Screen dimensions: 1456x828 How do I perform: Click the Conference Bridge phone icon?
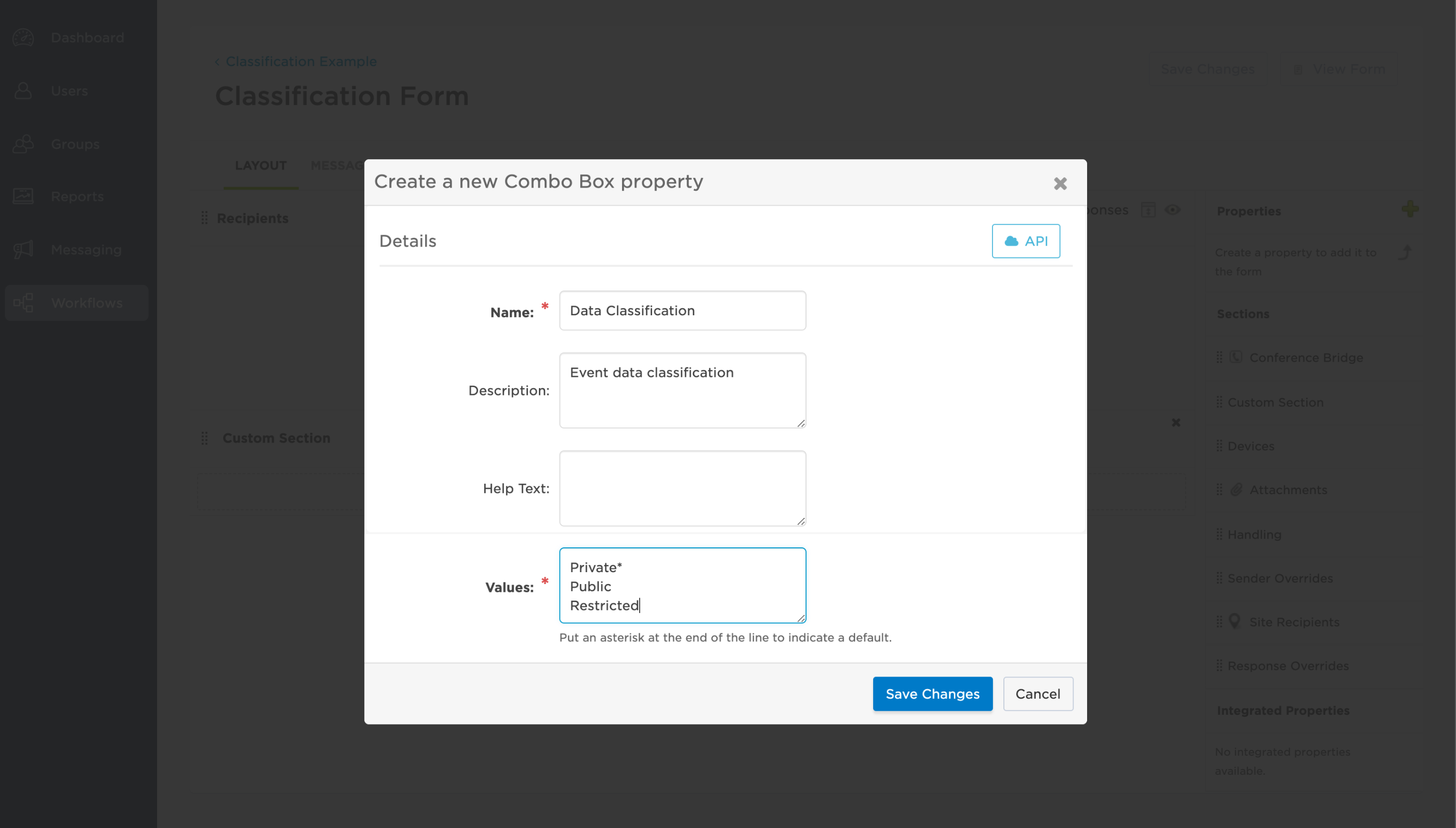(1235, 357)
